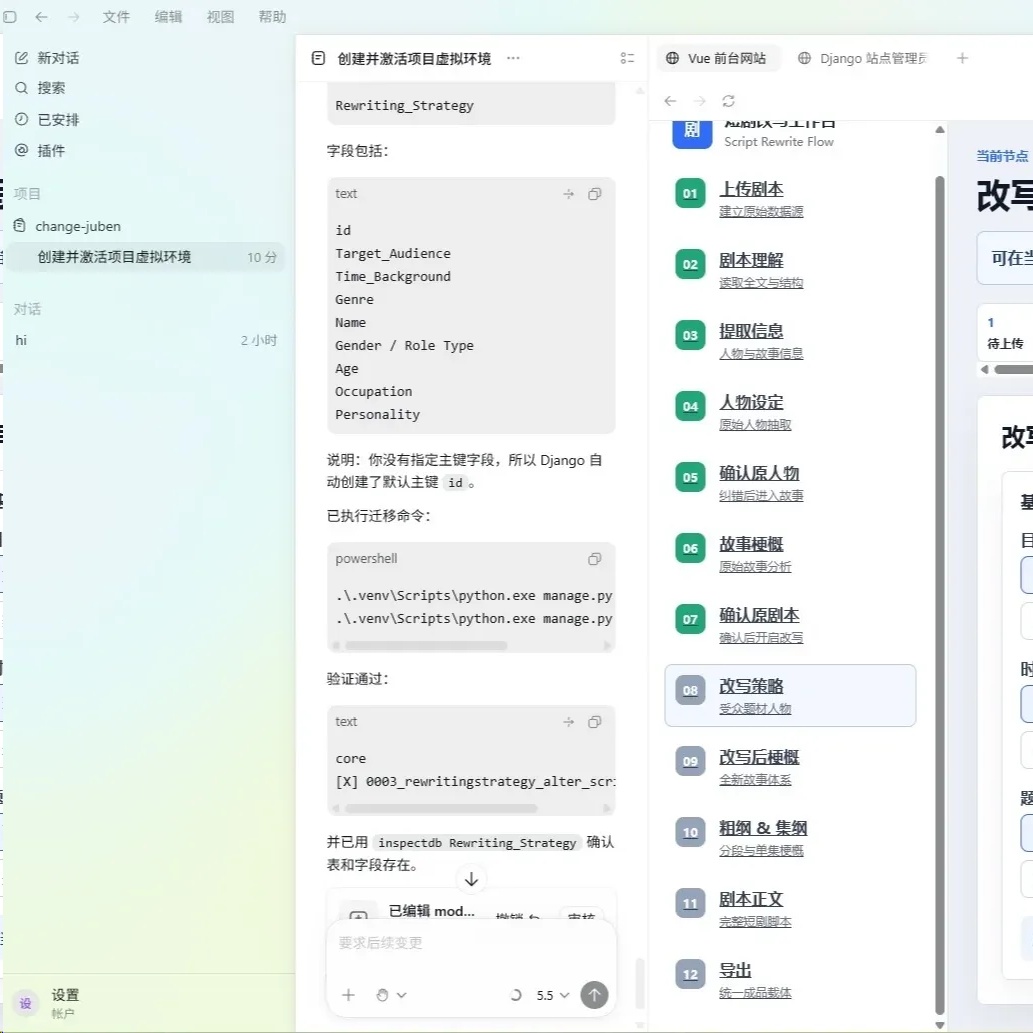Toggle word wrap on the core migration code block

pyautogui.click(x=569, y=722)
